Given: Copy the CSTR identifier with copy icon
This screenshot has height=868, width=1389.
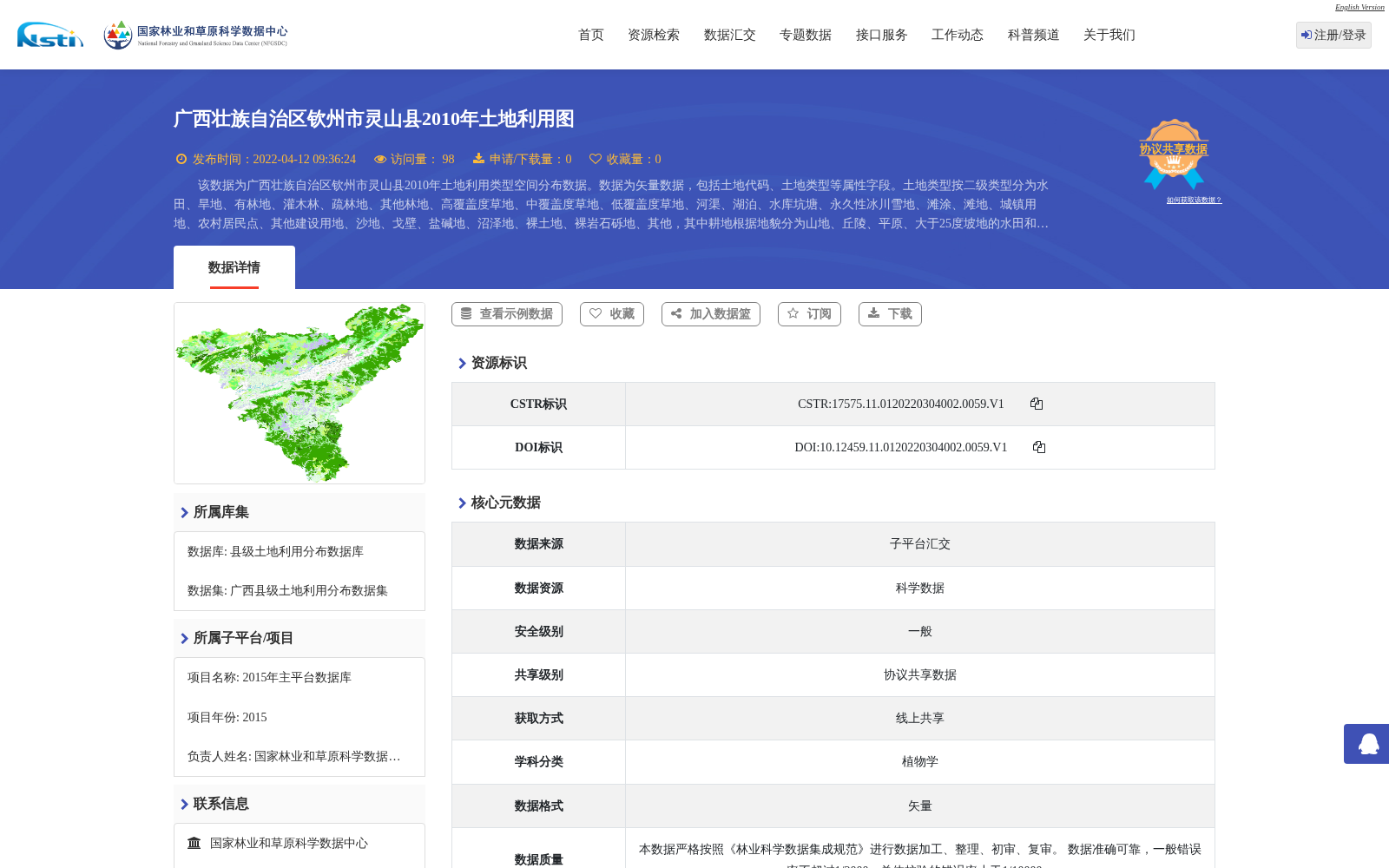Looking at the screenshot, I should 1037,404.
